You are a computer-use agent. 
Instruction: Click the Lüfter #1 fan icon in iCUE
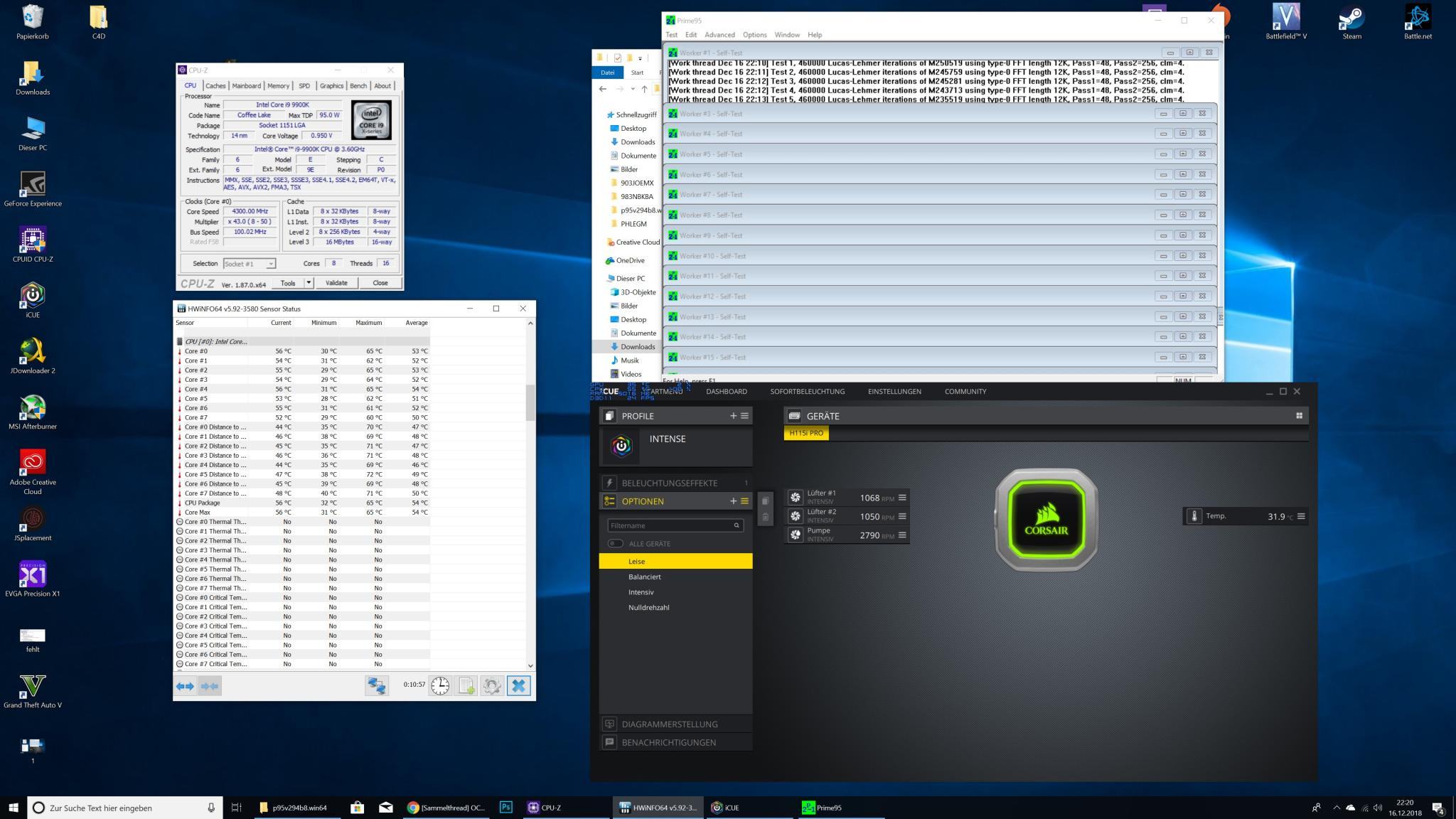point(796,498)
